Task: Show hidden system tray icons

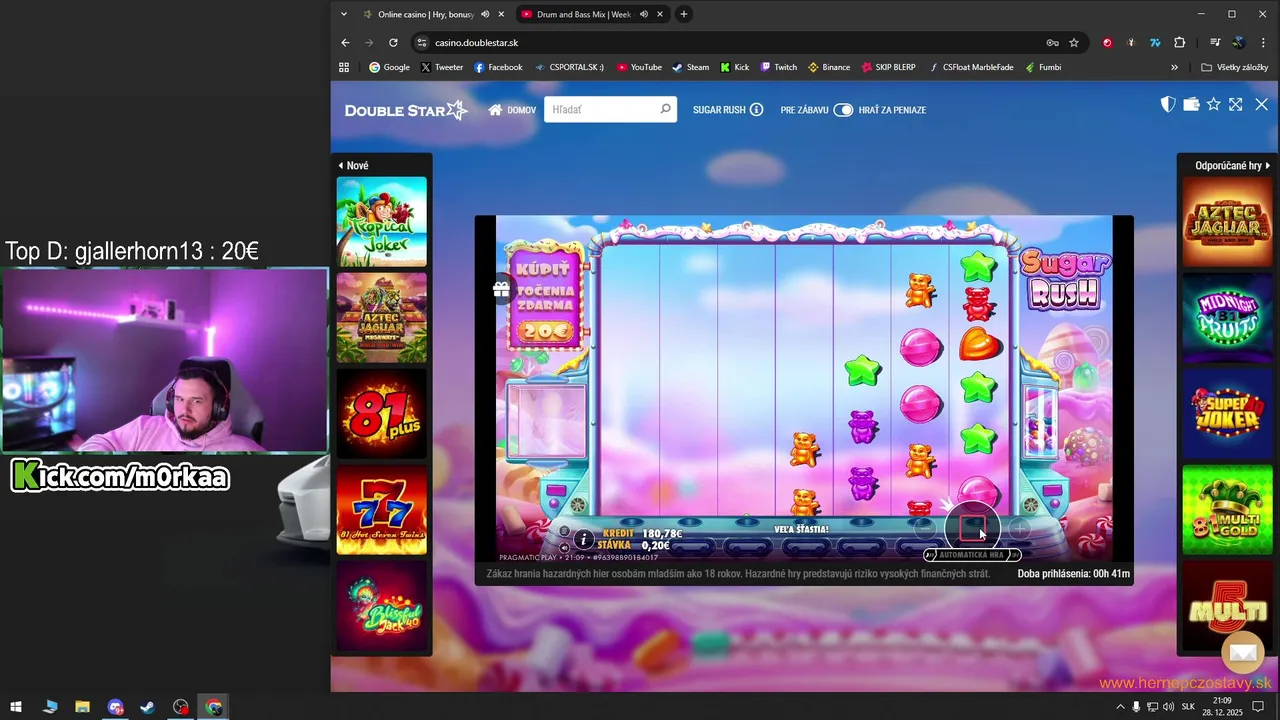Action: tap(1120, 707)
